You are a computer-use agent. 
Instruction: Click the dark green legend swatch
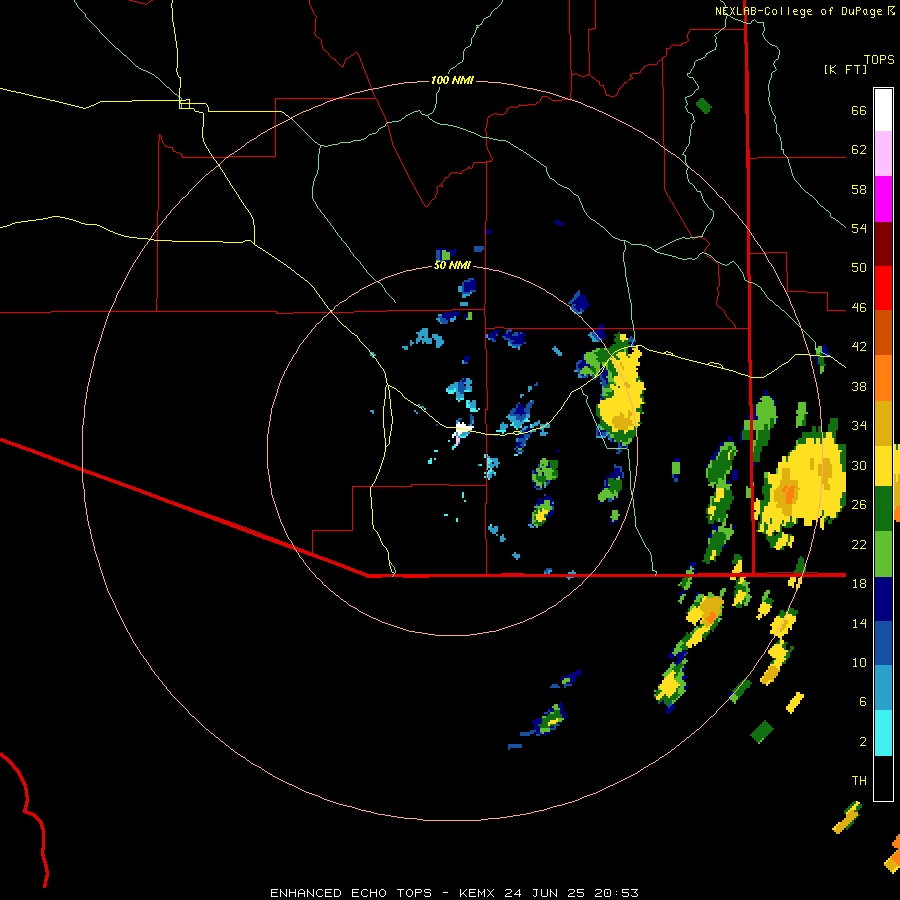coord(883,509)
